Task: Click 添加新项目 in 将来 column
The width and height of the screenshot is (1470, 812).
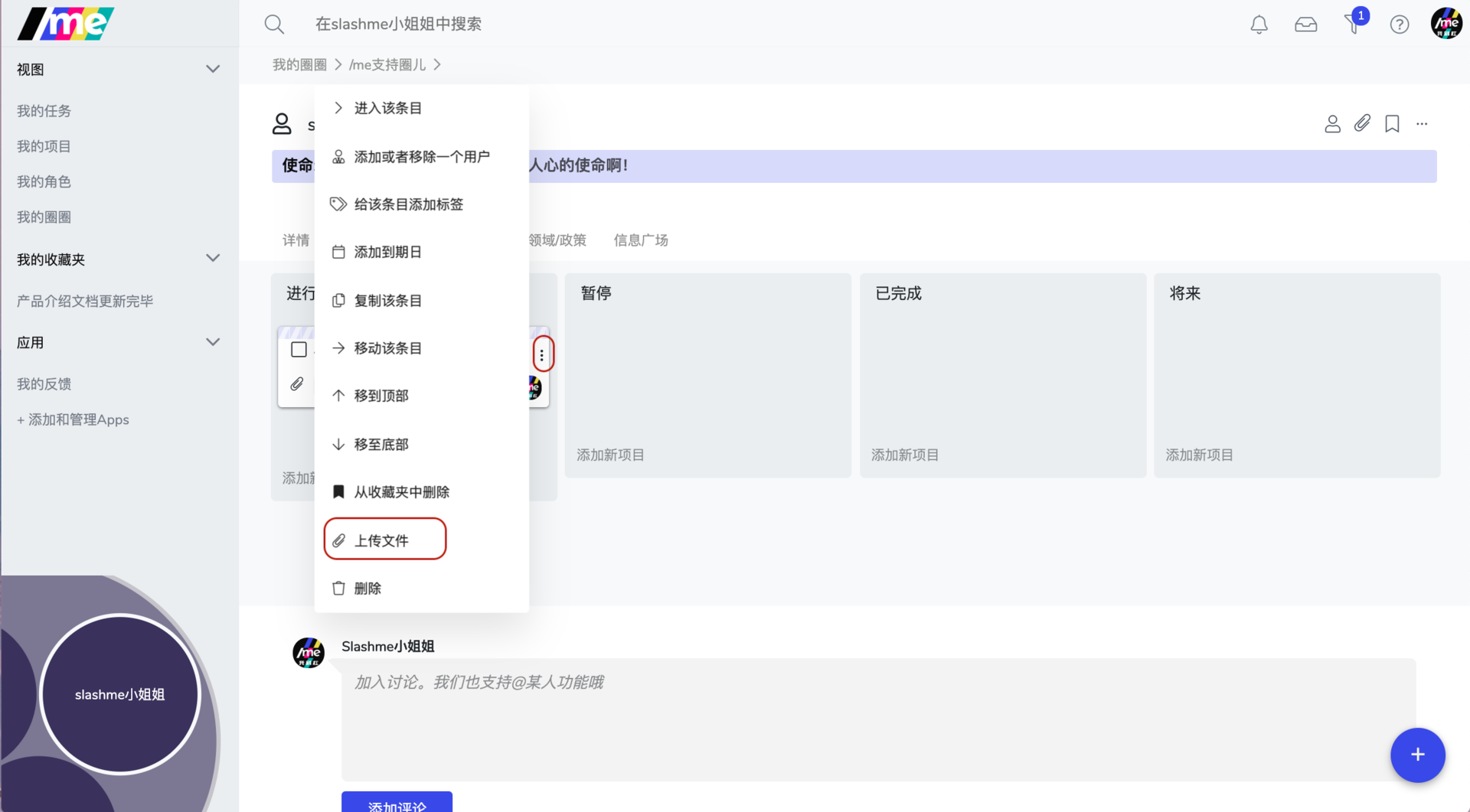Action: pyautogui.click(x=1199, y=455)
